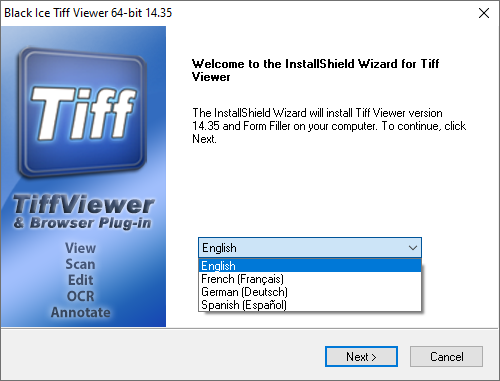Click the Cancel button
Image resolution: width=500 pixels, height=381 pixels.
point(446,357)
